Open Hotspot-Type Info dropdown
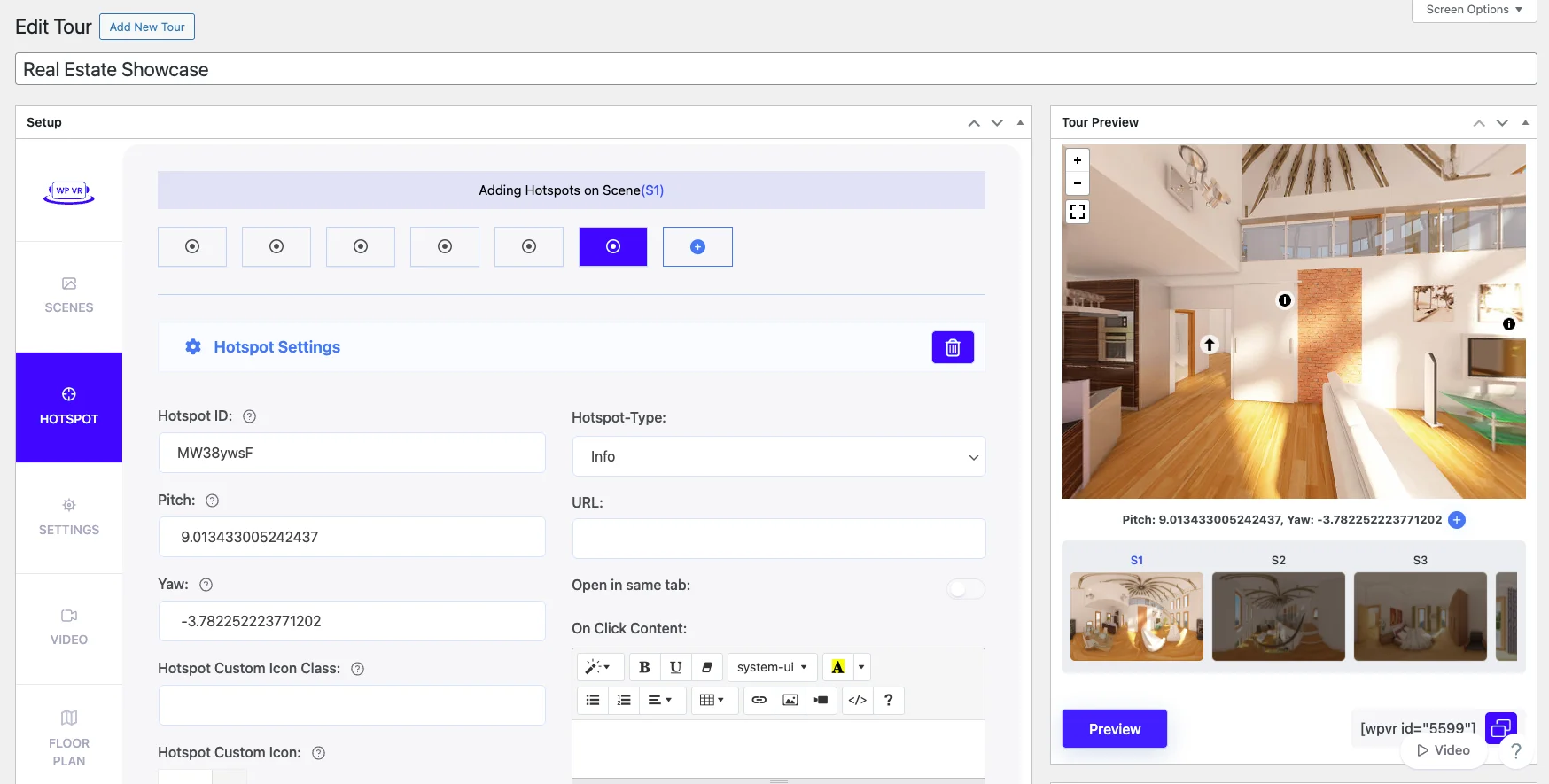Image resolution: width=1549 pixels, height=784 pixels. point(779,456)
